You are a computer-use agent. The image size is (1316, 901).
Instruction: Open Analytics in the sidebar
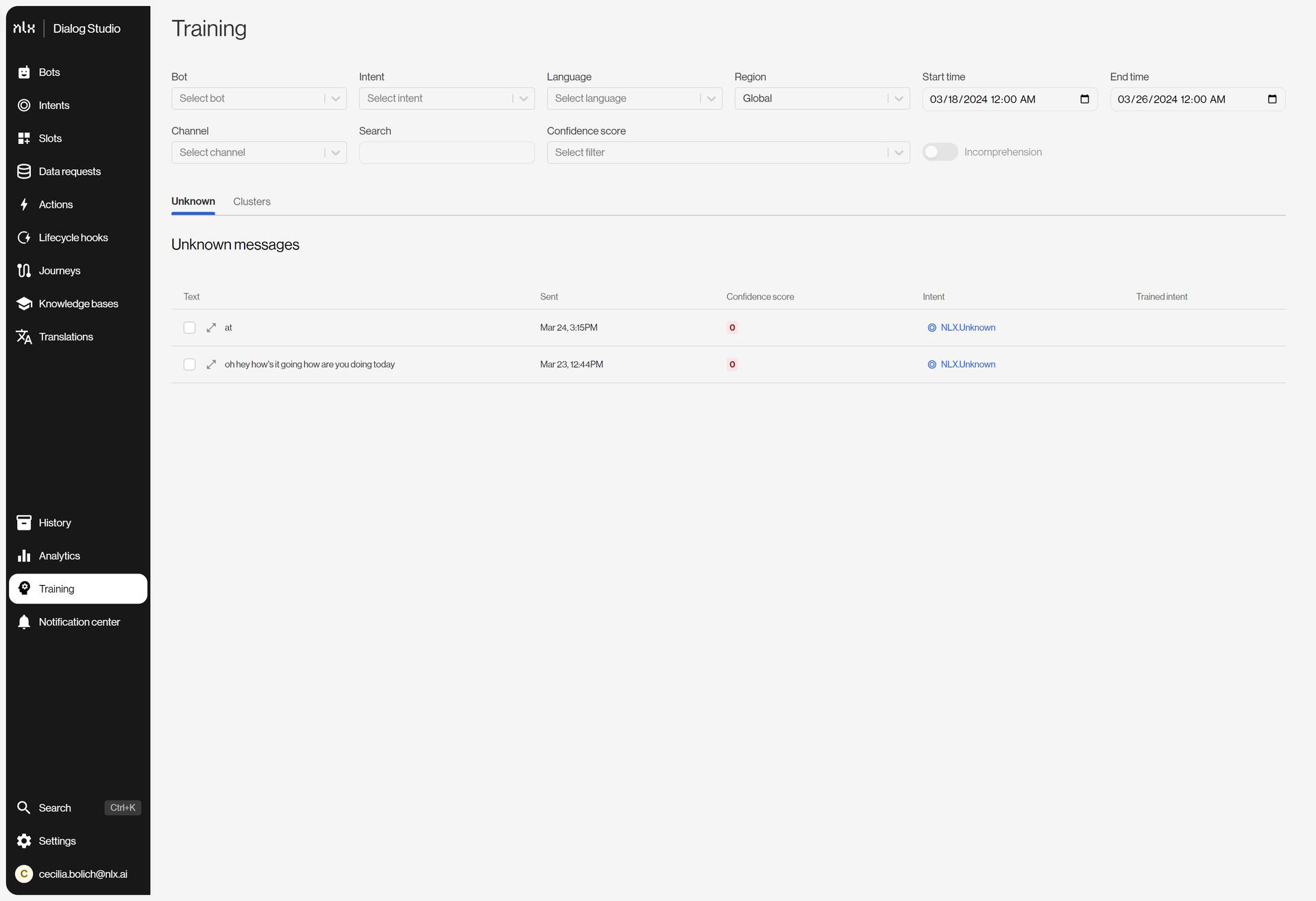(x=59, y=556)
